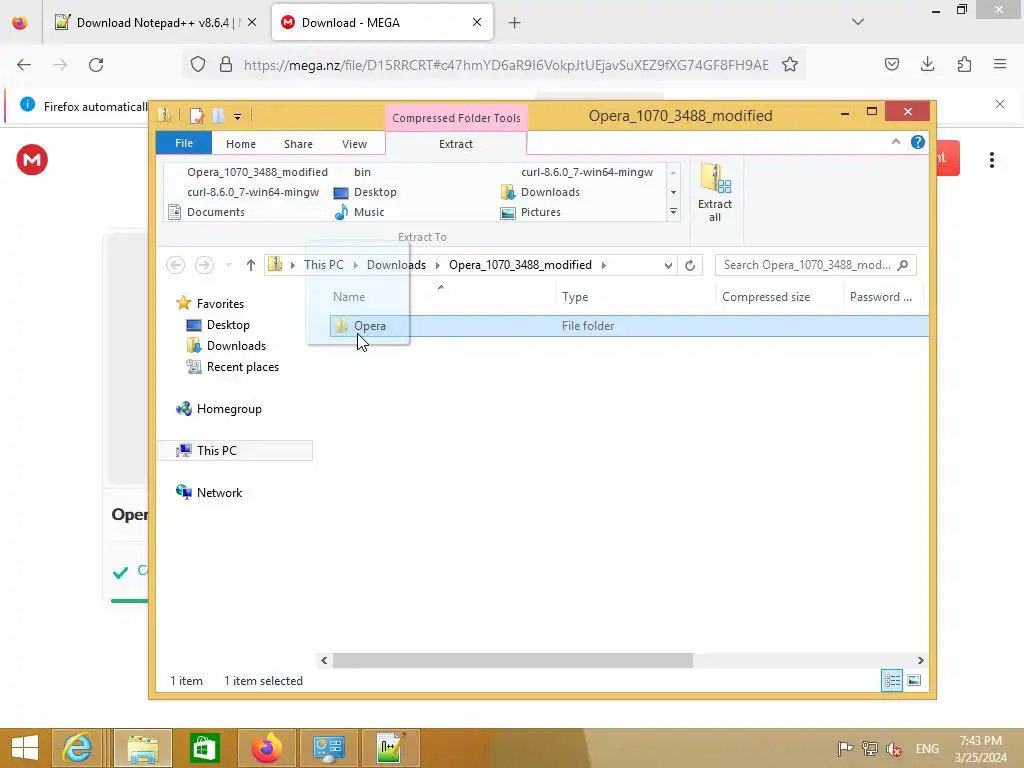Refresh the Explorer folder view

(x=690, y=265)
